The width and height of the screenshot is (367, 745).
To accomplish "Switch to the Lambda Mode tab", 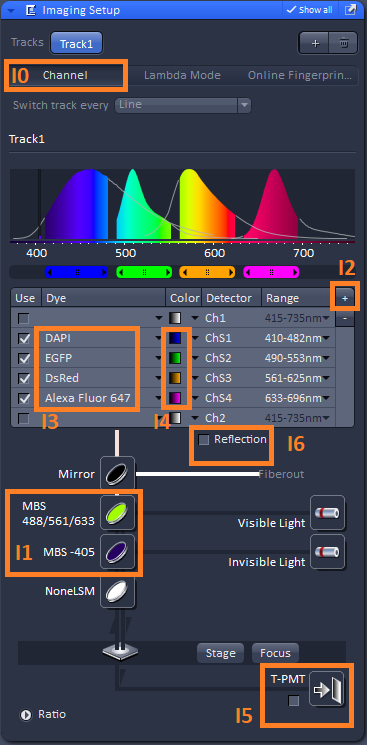I will [182, 75].
